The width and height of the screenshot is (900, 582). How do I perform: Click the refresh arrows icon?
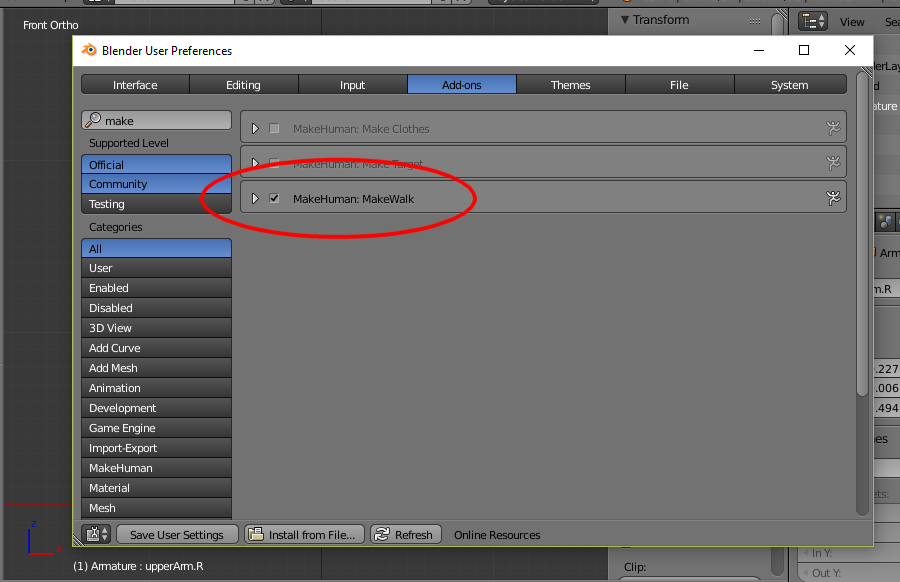click(382, 534)
